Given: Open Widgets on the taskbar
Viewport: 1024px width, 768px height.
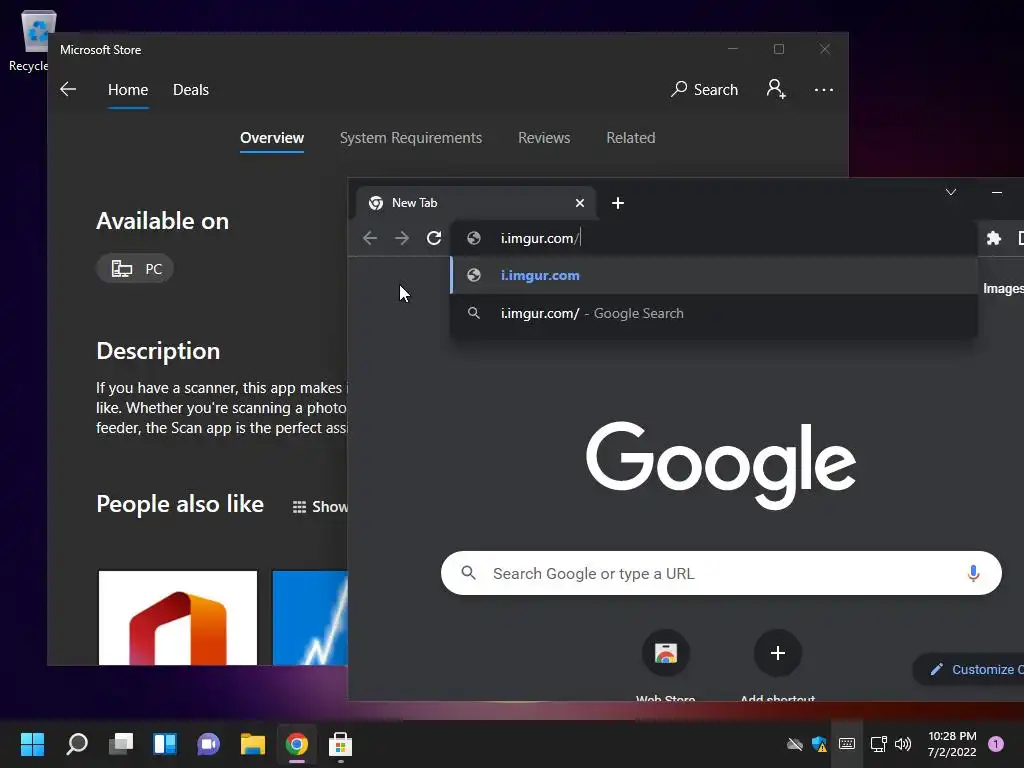Looking at the screenshot, I should [165, 744].
